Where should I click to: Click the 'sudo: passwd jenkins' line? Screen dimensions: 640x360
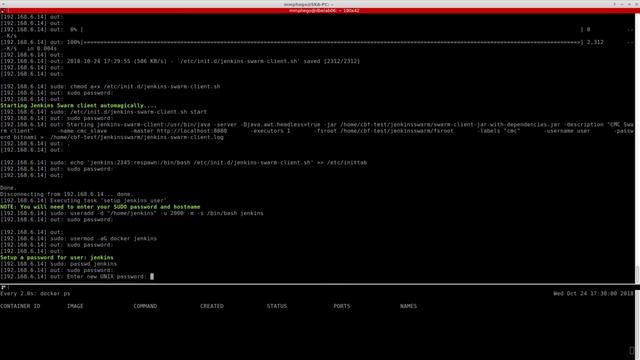point(58,264)
